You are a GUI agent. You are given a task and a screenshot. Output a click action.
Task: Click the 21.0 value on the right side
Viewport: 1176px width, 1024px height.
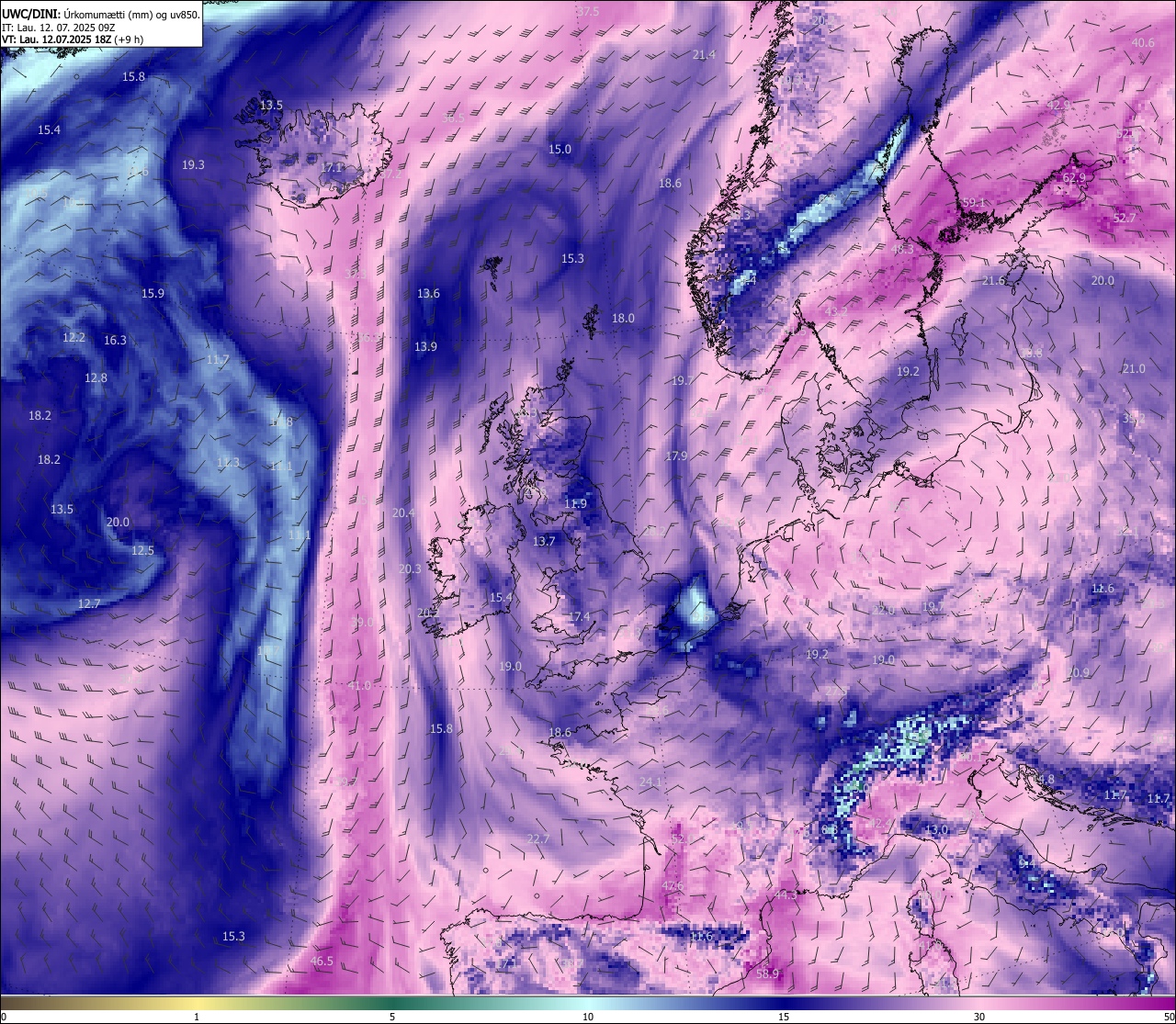point(1134,369)
